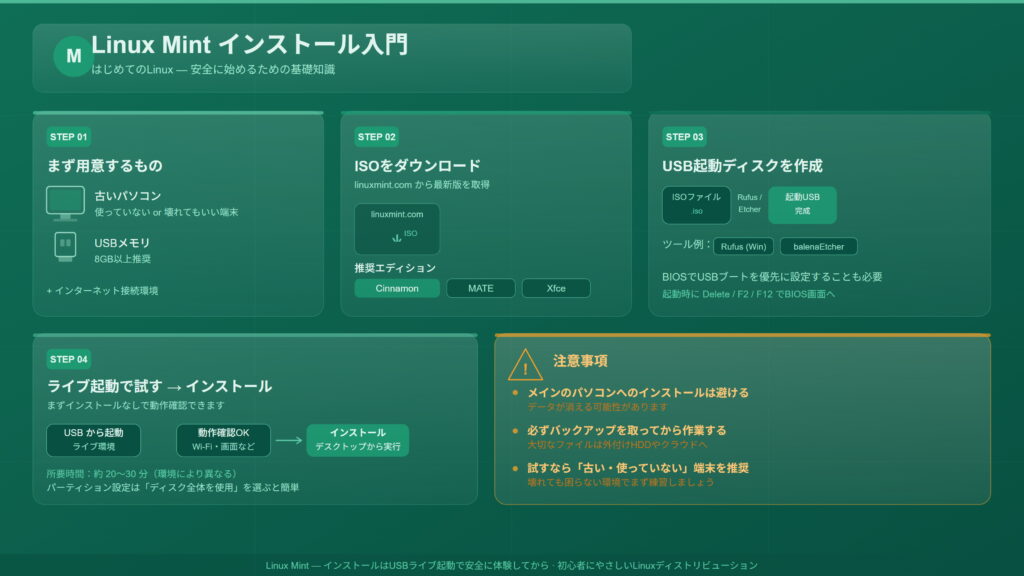Image resolution: width=1024 pixels, height=576 pixels.
Task: Click the balenaEtcher tool chip
Action: [x=819, y=246]
